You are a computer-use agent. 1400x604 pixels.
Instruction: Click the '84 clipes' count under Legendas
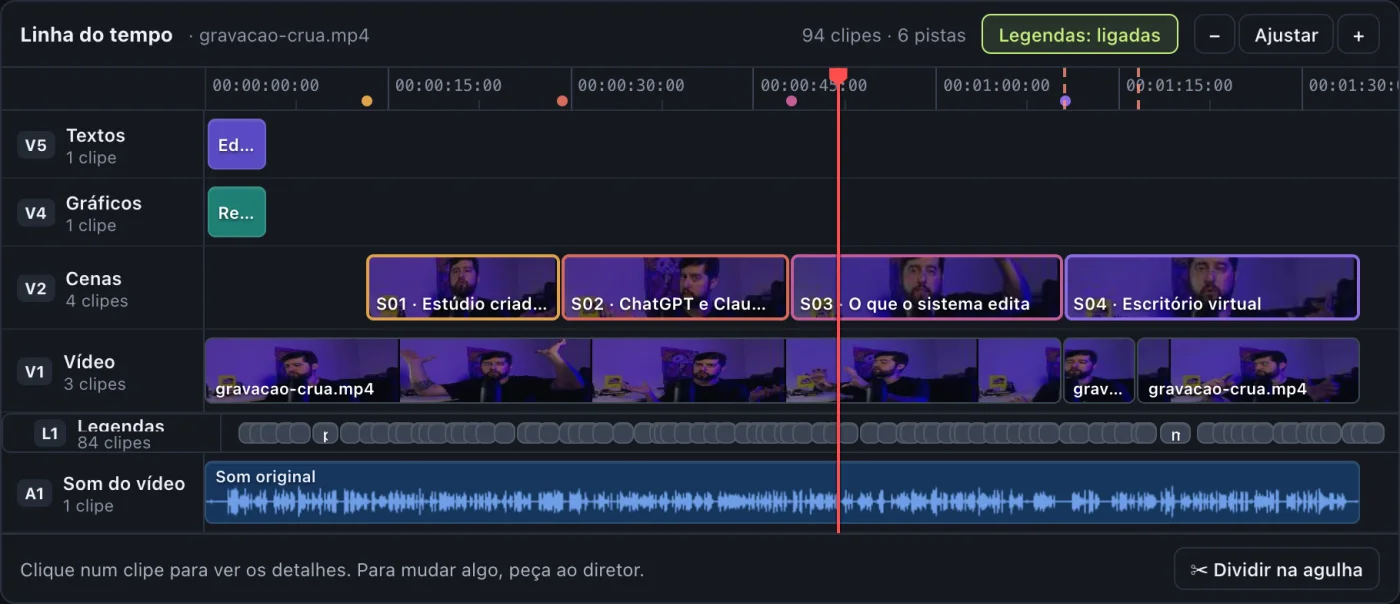114,443
